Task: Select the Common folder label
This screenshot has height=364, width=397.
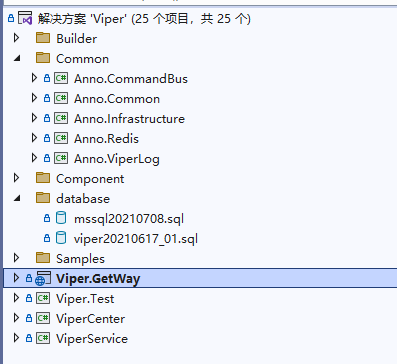Action: [x=82, y=59]
